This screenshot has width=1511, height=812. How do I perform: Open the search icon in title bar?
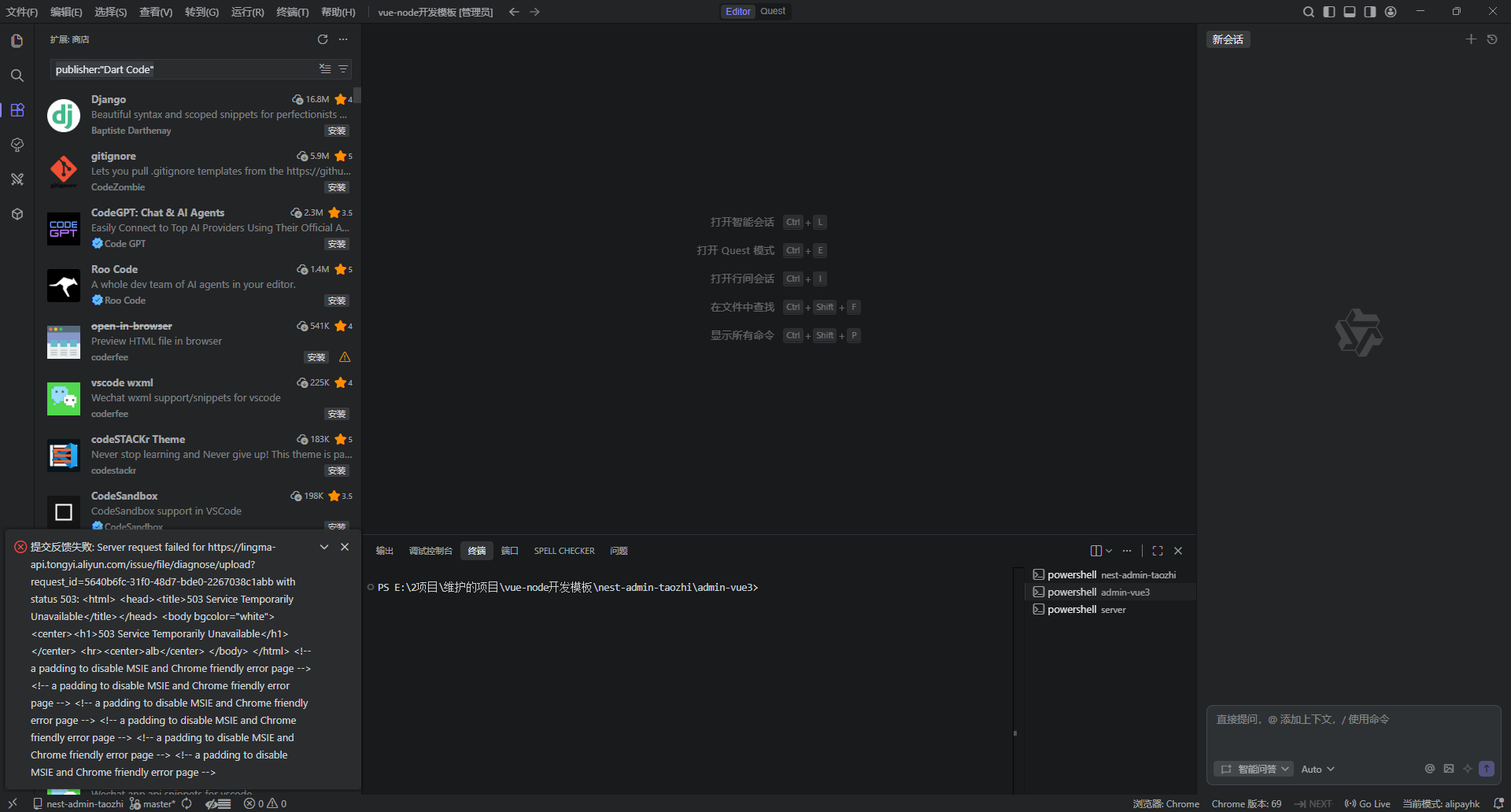(x=1309, y=12)
